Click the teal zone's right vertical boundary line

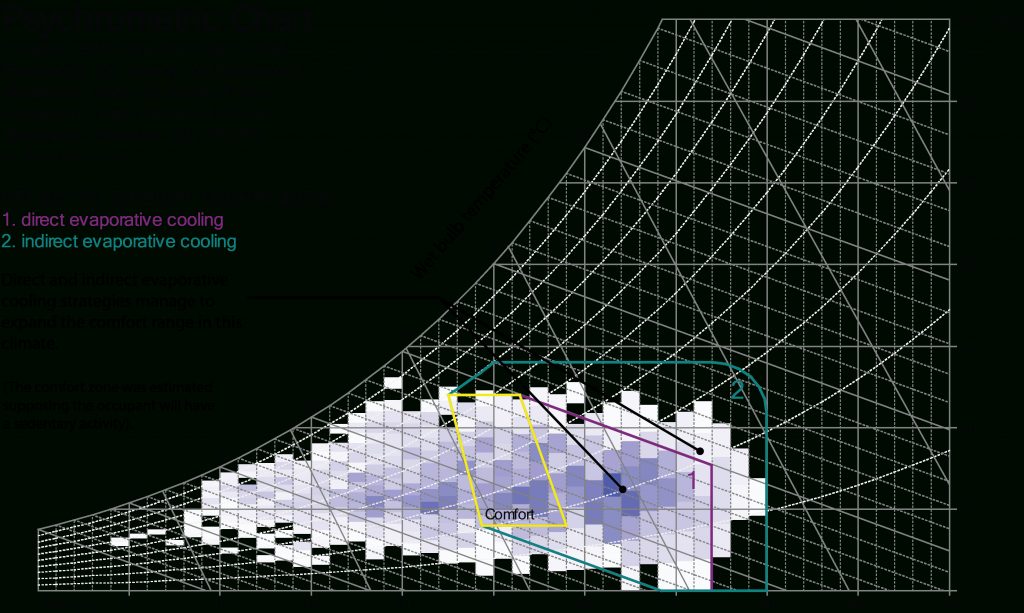point(768,500)
